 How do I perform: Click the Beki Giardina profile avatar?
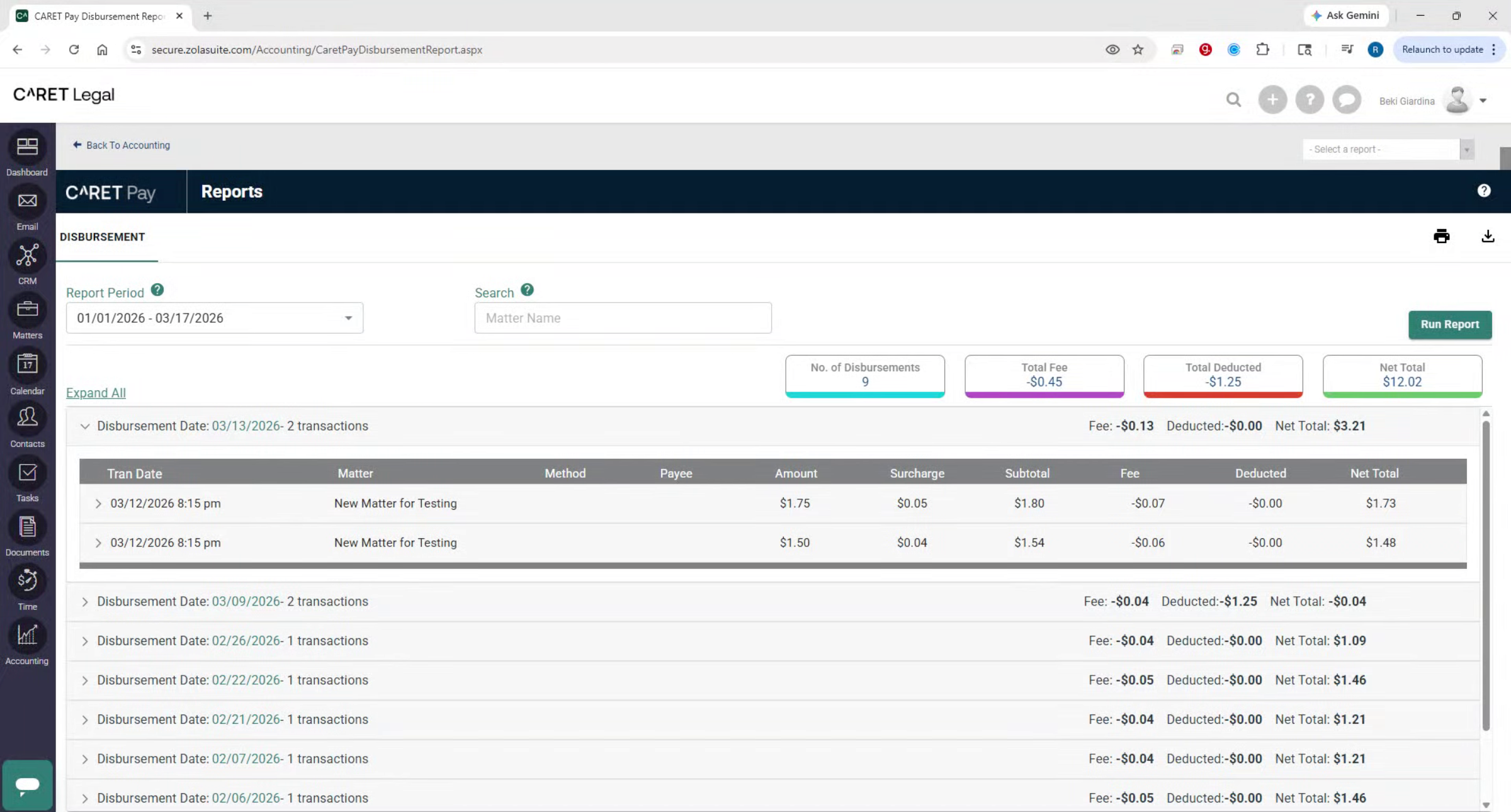point(1457,100)
